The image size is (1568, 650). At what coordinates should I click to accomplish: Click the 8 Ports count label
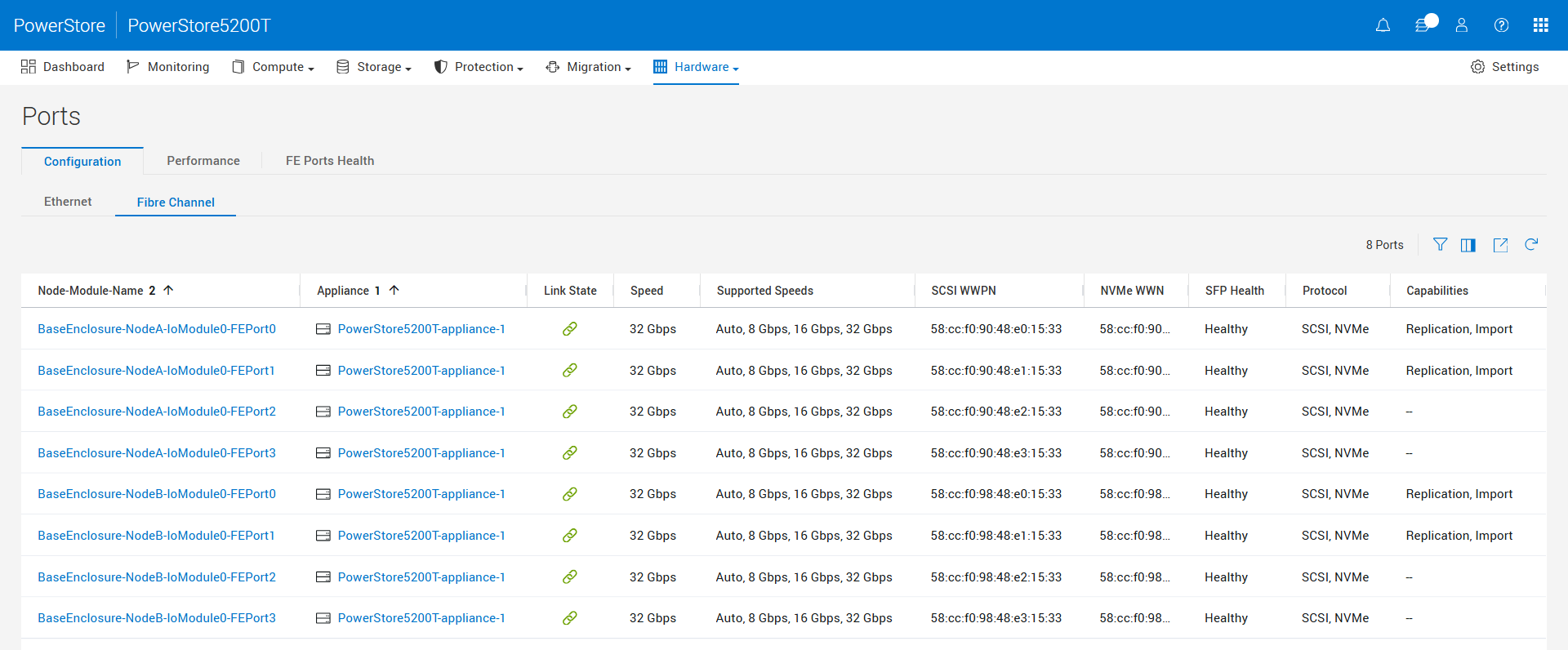click(1384, 245)
